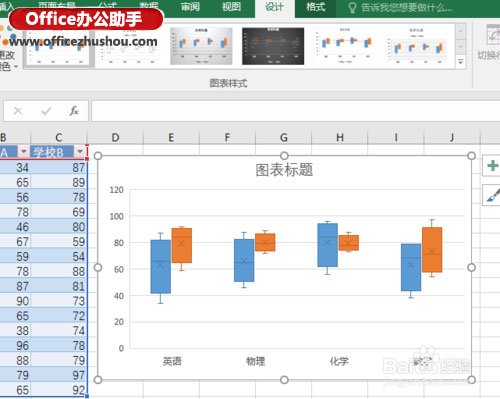Screen dimensions: 500x399
Task: Select column I header
Action: click(x=396, y=137)
